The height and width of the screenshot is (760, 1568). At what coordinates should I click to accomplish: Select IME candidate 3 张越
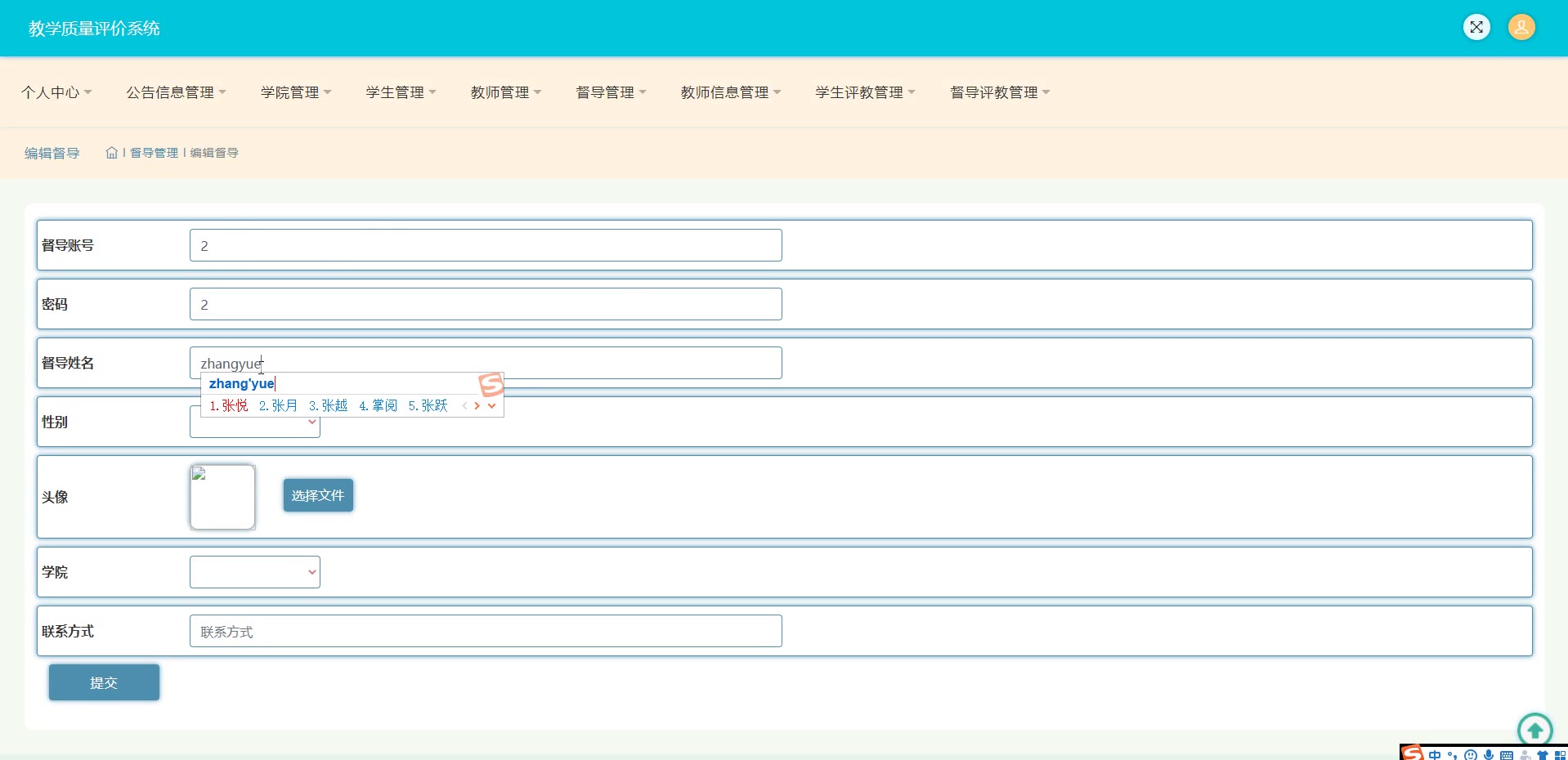click(328, 405)
